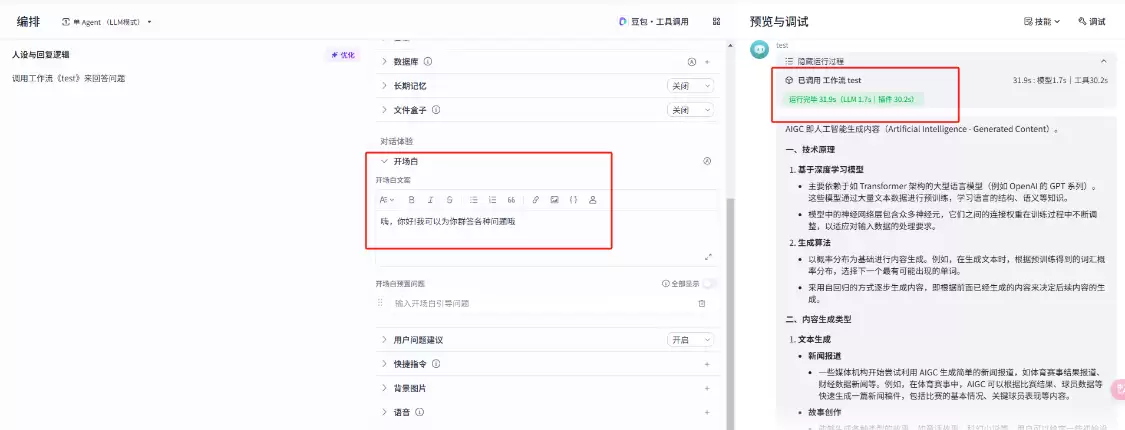
Task: Click the timing text 31.9s: 模型1.7s | 工具30.2s
Action: pos(1060,80)
